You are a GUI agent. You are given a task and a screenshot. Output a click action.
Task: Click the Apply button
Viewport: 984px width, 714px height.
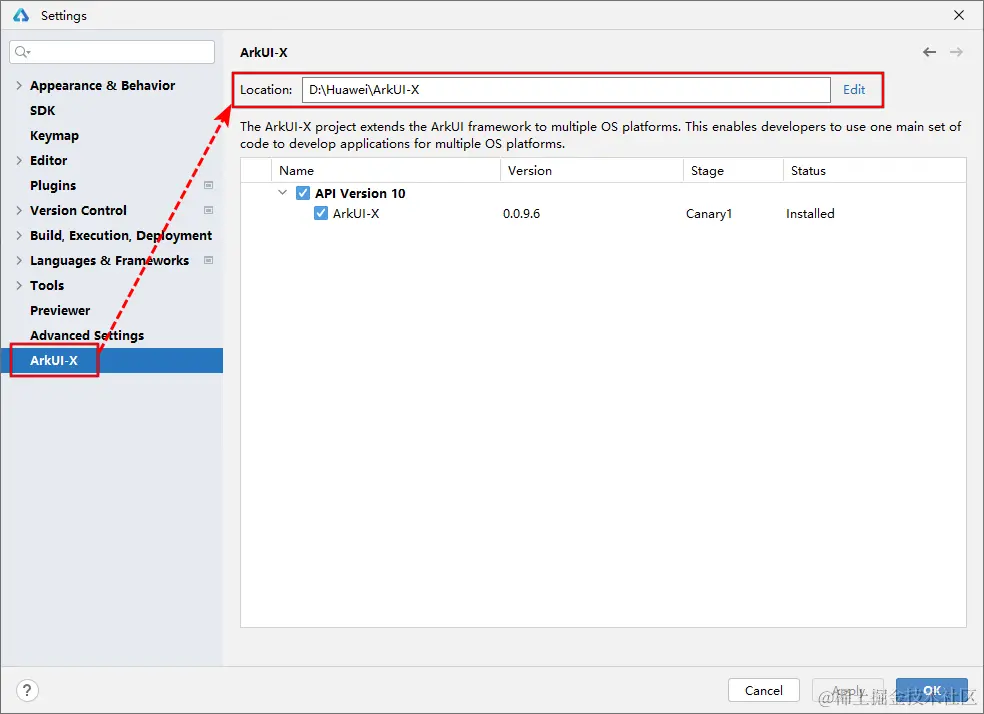point(848,690)
